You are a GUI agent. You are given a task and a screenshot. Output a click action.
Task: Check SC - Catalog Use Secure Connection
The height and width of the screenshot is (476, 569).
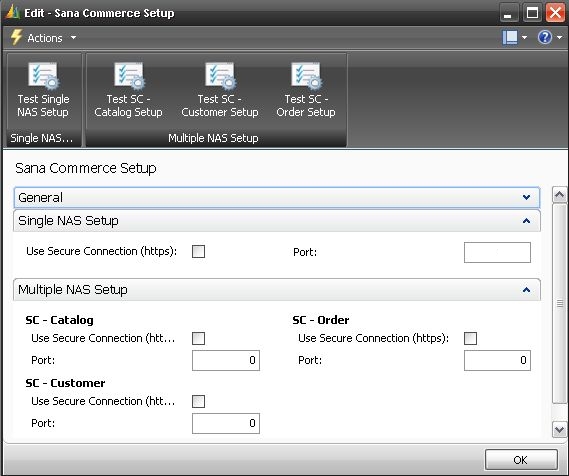tap(198, 338)
